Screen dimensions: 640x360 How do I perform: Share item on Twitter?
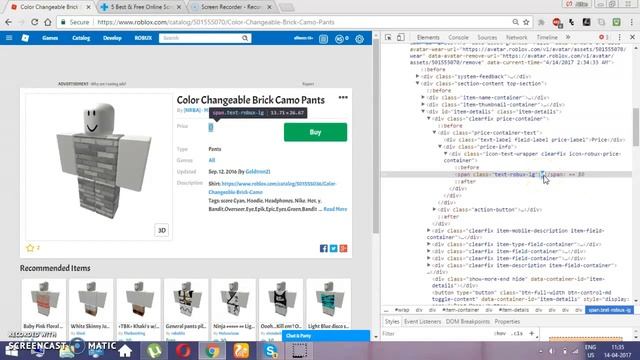click(333, 248)
